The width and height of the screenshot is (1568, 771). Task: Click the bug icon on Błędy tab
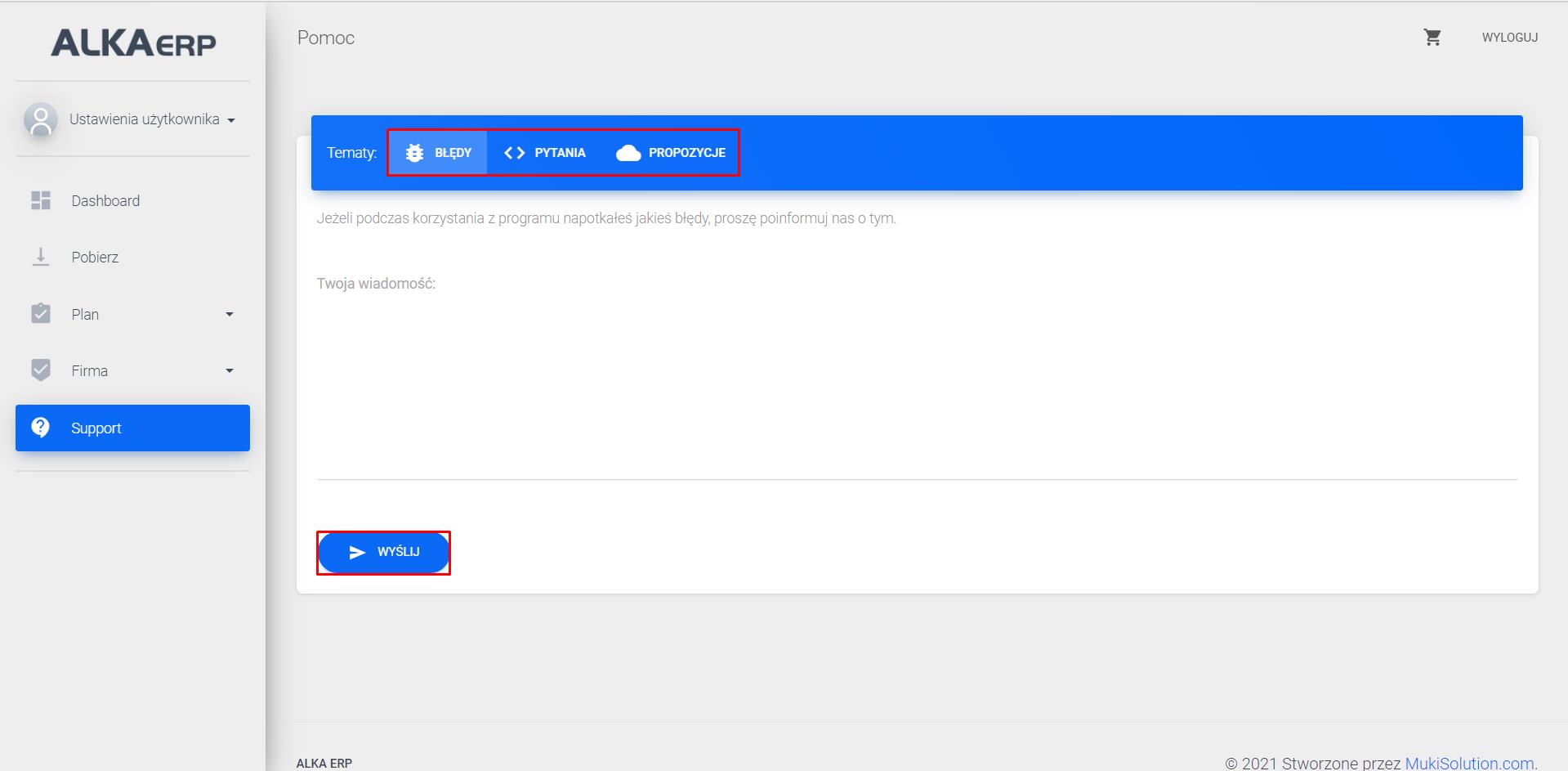click(414, 153)
